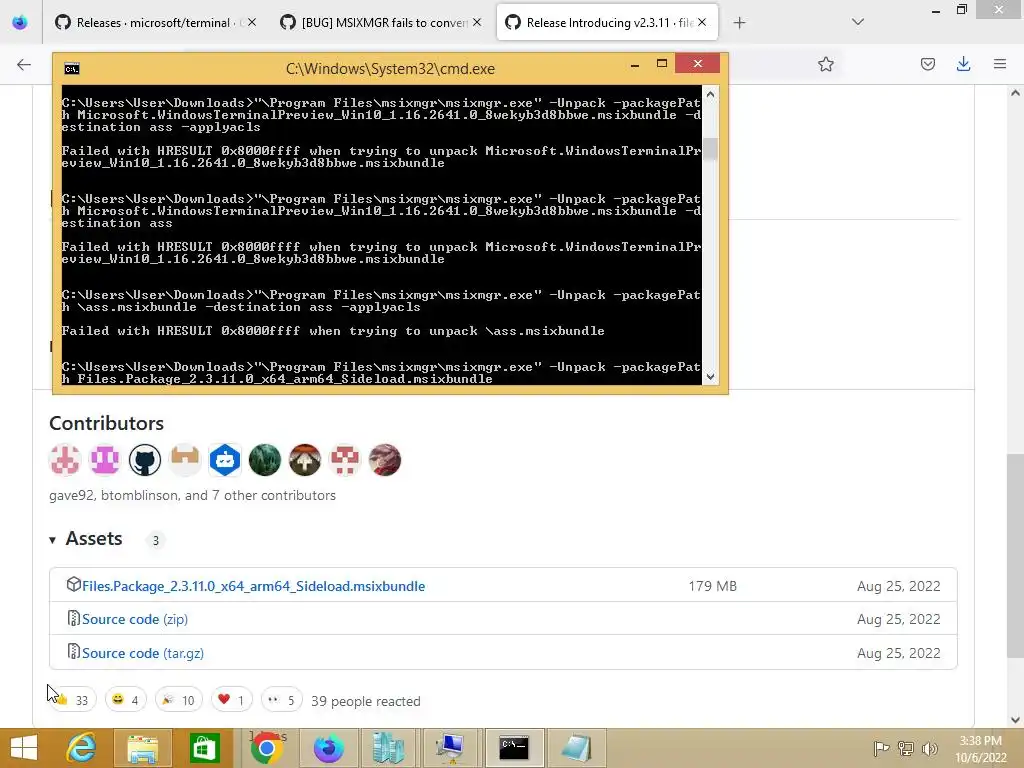The image size is (1024, 768).
Task: Download Source code (tar.gz)
Action: tap(143, 653)
